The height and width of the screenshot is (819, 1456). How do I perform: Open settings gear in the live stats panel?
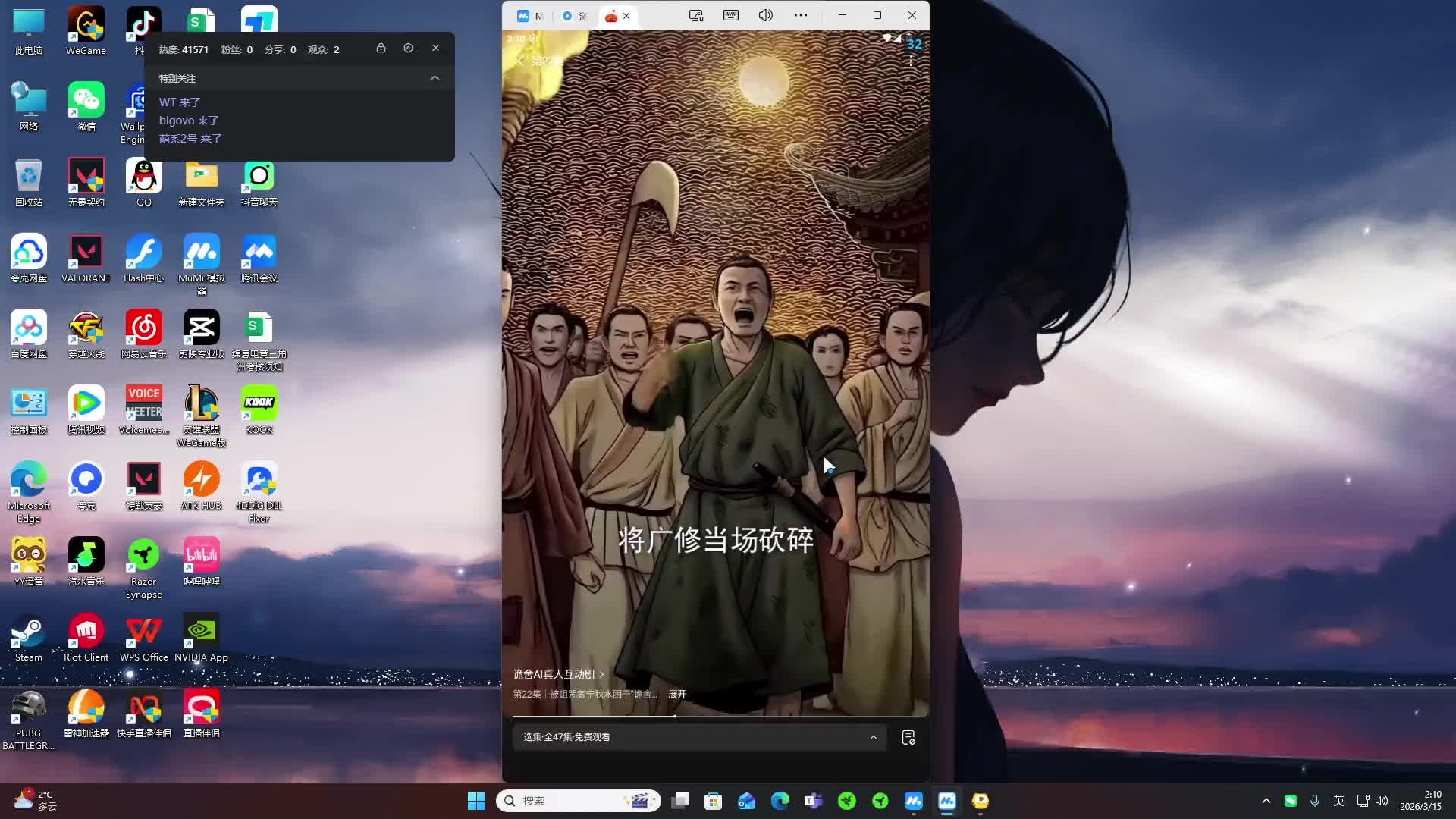tap(408, 48)
